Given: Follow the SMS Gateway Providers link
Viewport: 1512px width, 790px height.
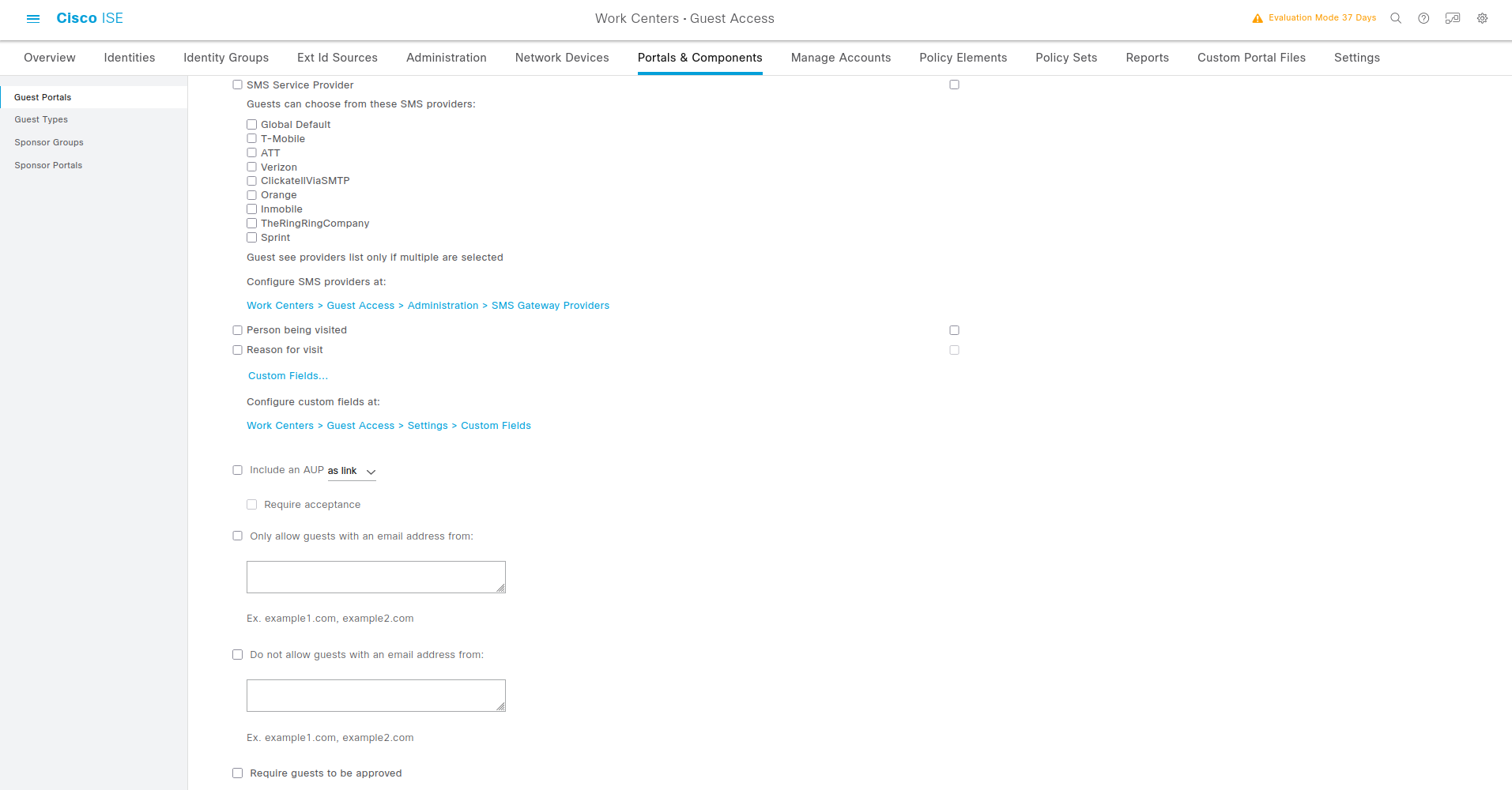Looking at the screenshot, I should pos(428,306).
